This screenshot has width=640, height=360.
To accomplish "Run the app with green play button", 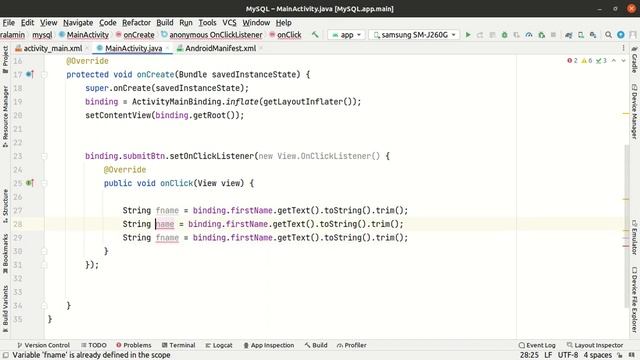I will click(x=468, y=35).
